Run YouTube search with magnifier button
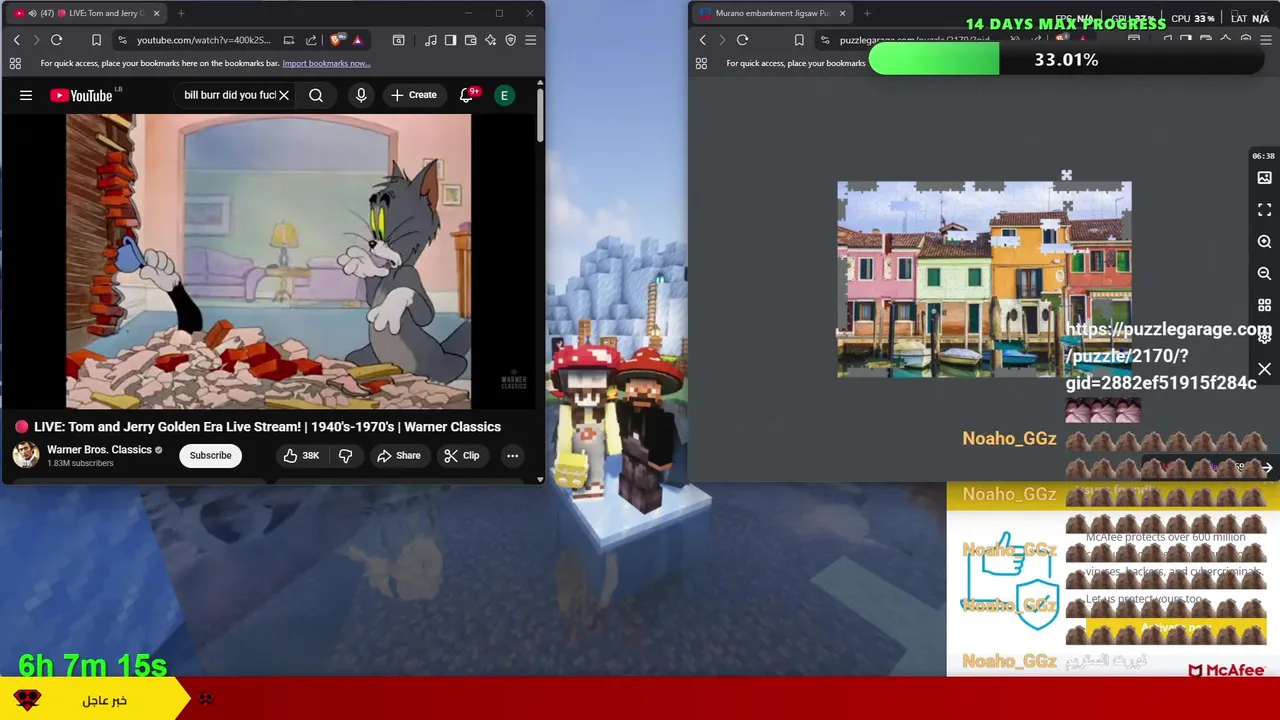 (316, 95)
